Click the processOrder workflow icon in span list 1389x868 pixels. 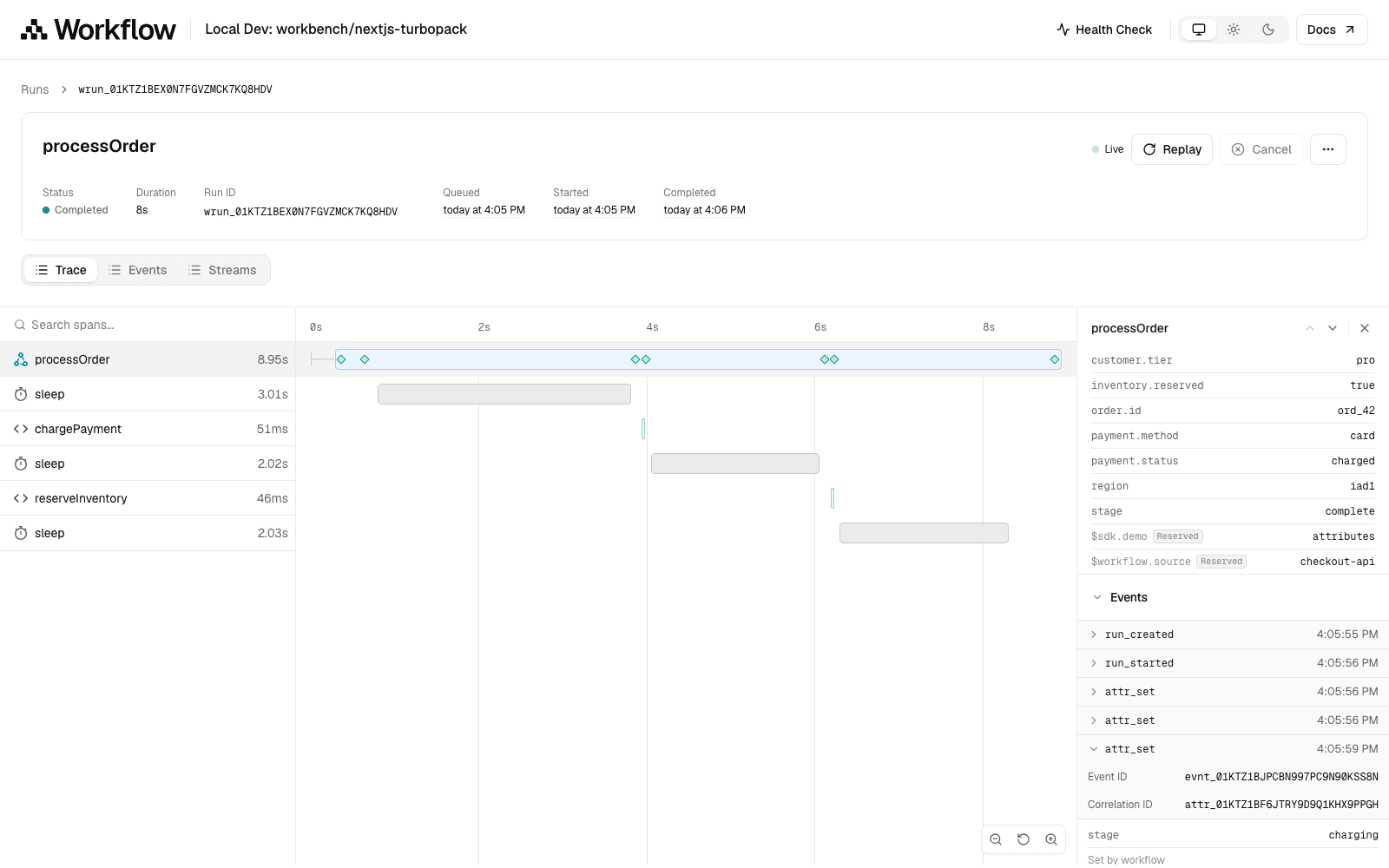[21, 359]
